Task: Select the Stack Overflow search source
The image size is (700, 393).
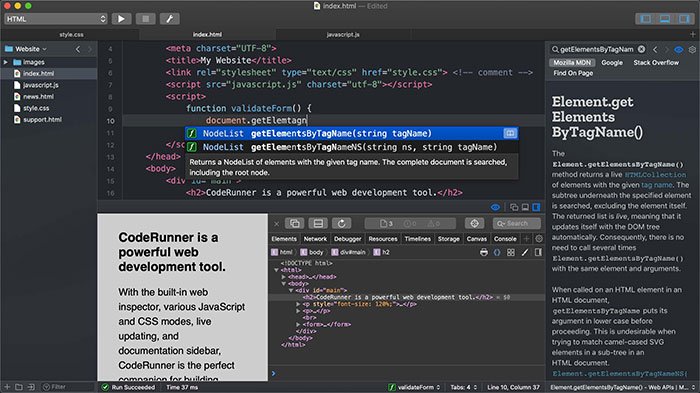Action: [656, 63]
